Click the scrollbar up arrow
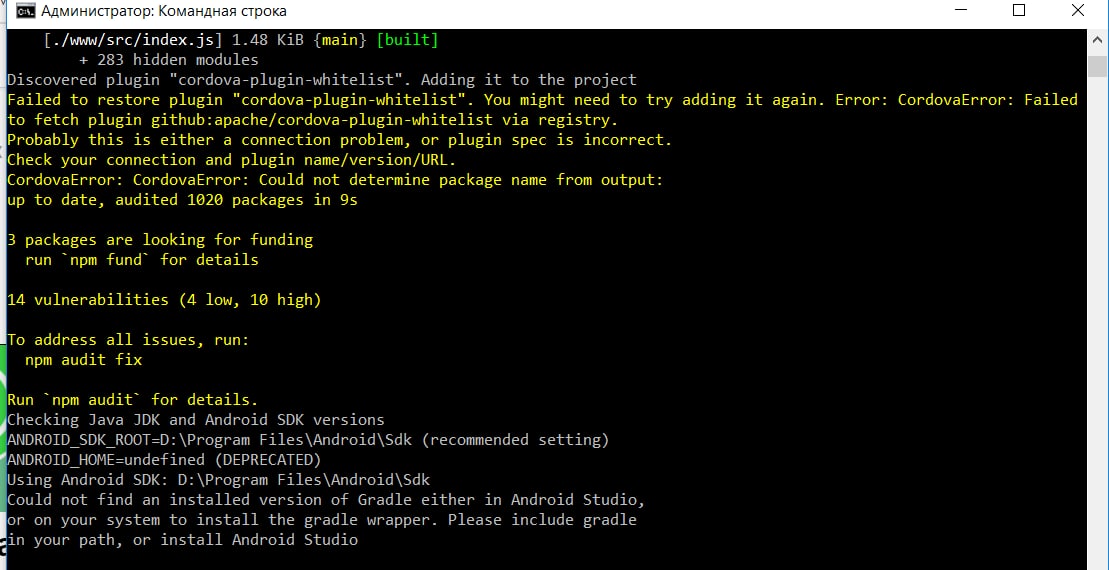 click(1097, 39)
